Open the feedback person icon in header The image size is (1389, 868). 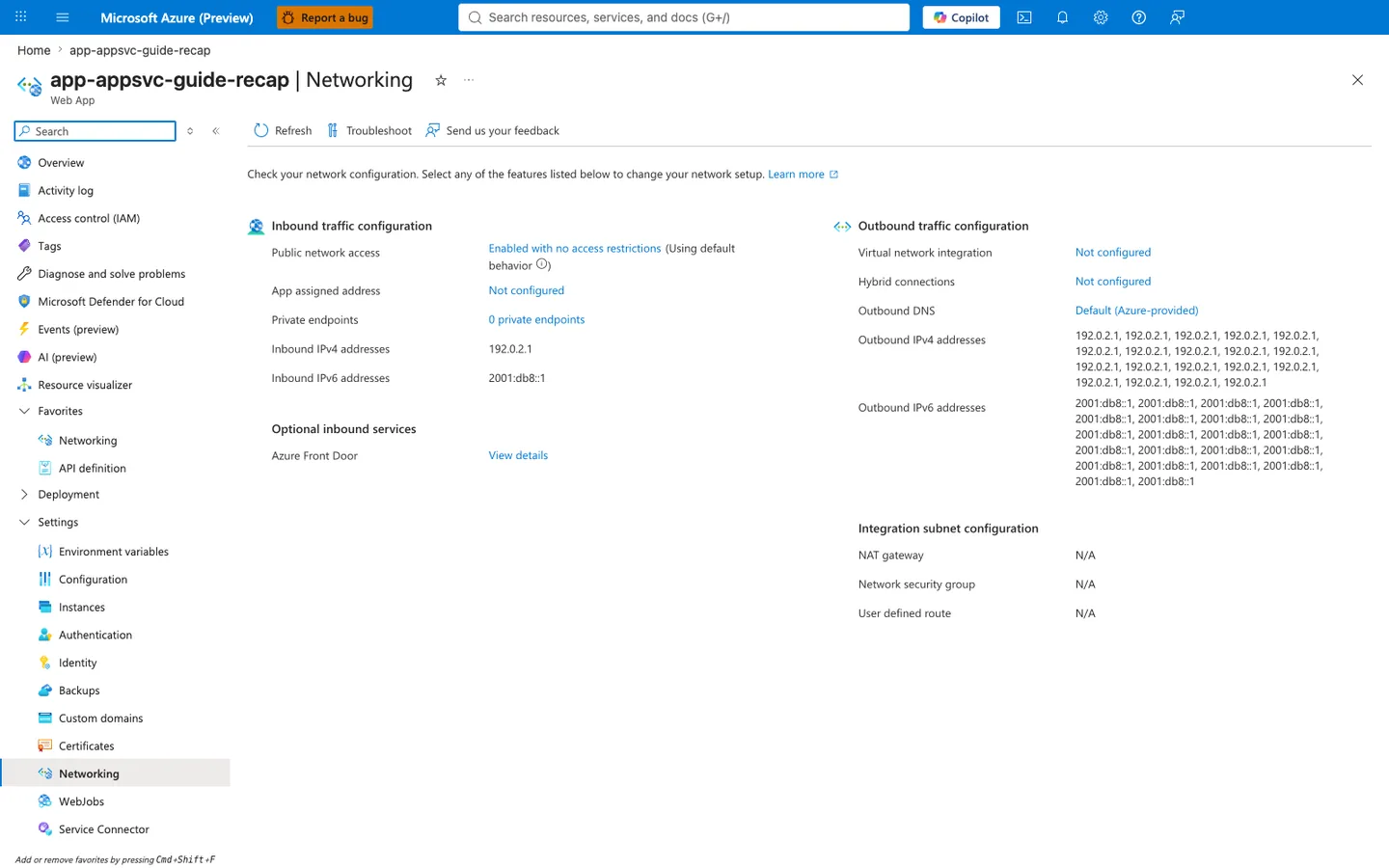[x=1177, y=17]
